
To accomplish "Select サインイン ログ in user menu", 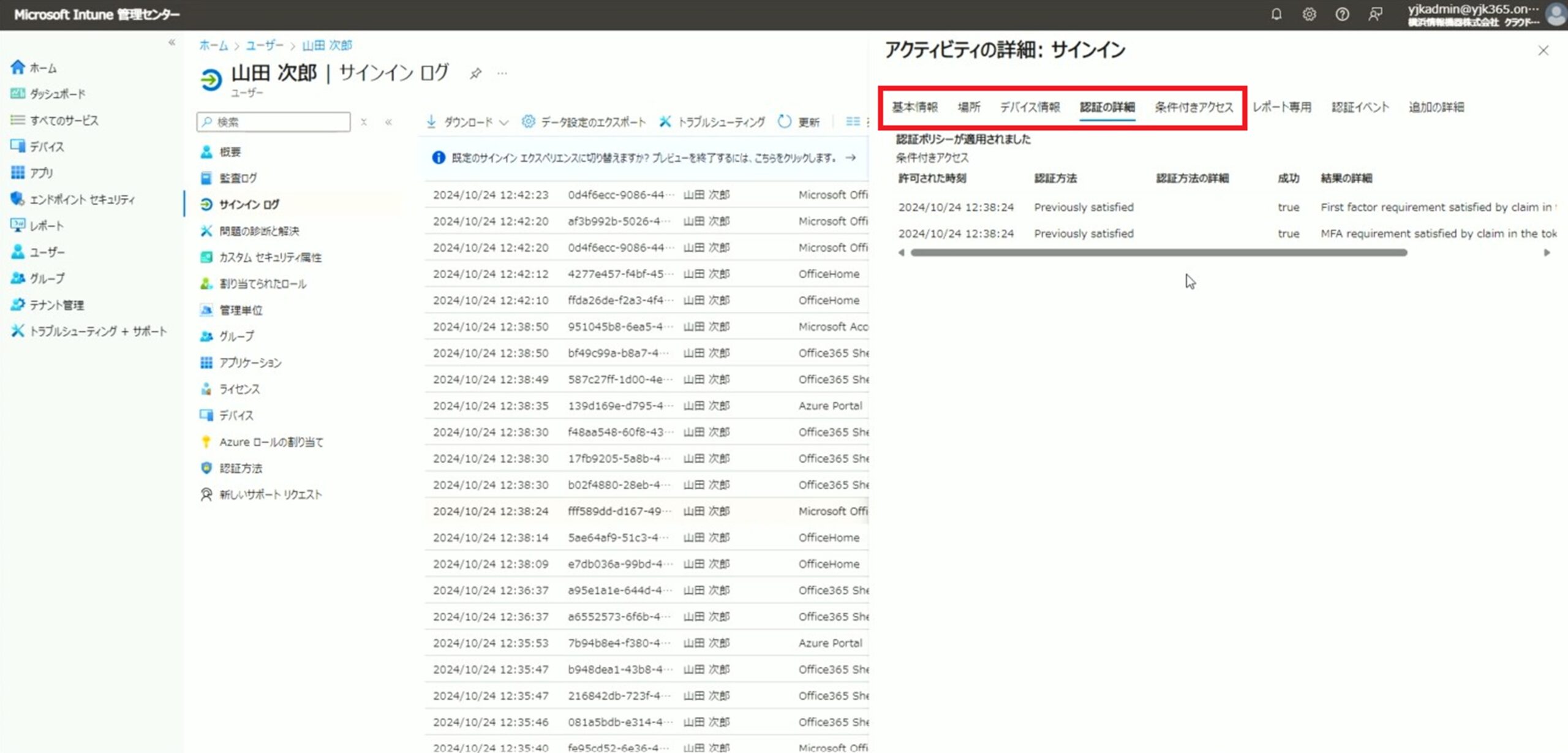I will (239, 205).
